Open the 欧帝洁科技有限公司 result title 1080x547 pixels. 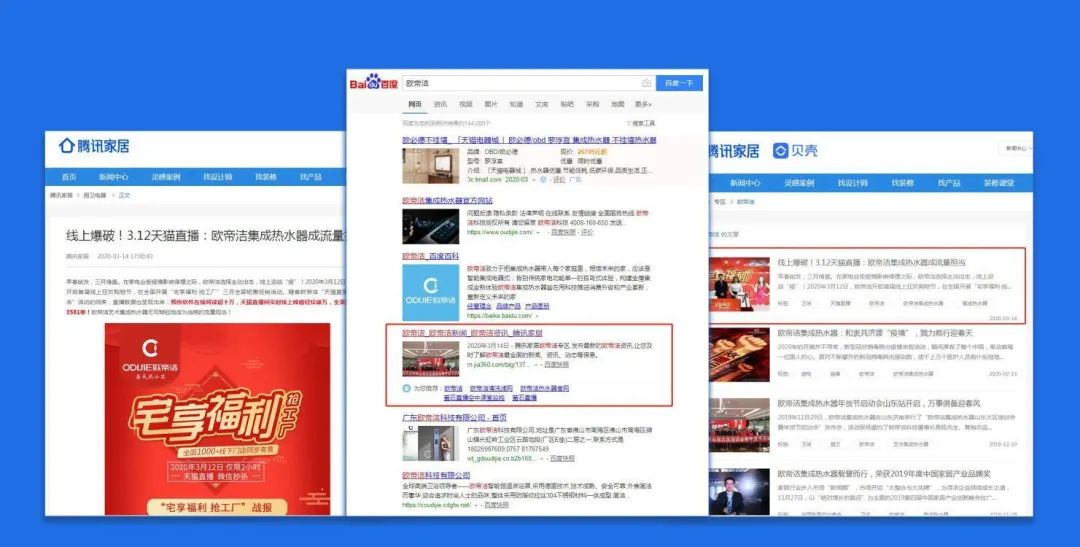coord(436,475)
